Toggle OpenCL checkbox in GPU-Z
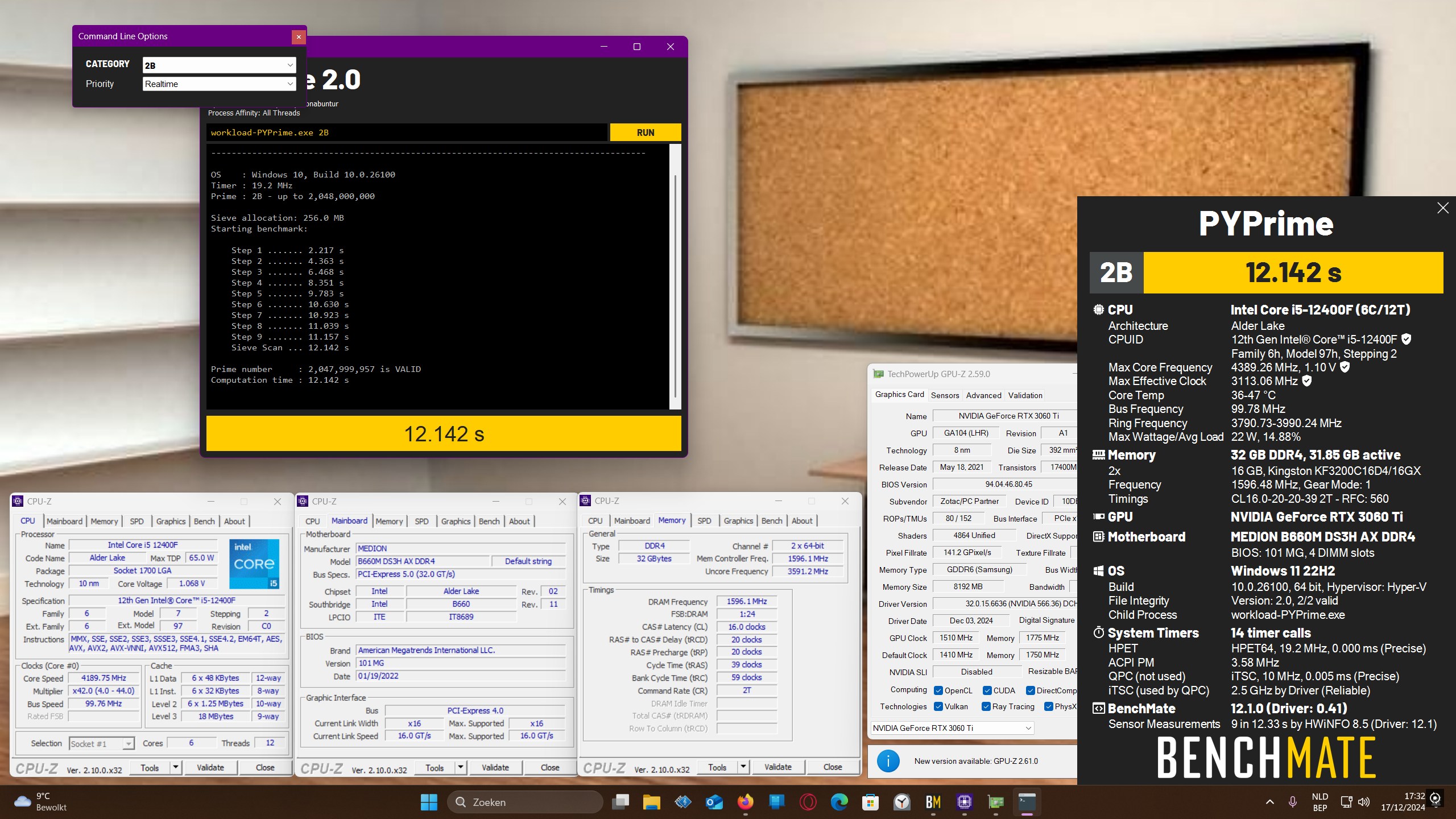 (938, 690)
